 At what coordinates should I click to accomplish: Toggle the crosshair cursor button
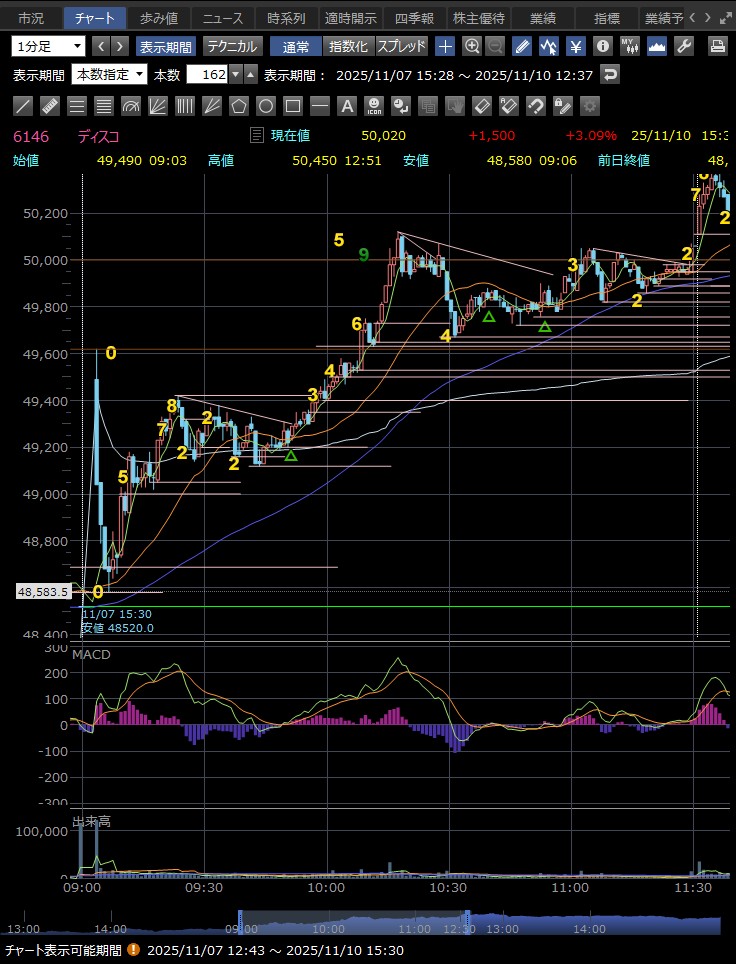[445, 46]
